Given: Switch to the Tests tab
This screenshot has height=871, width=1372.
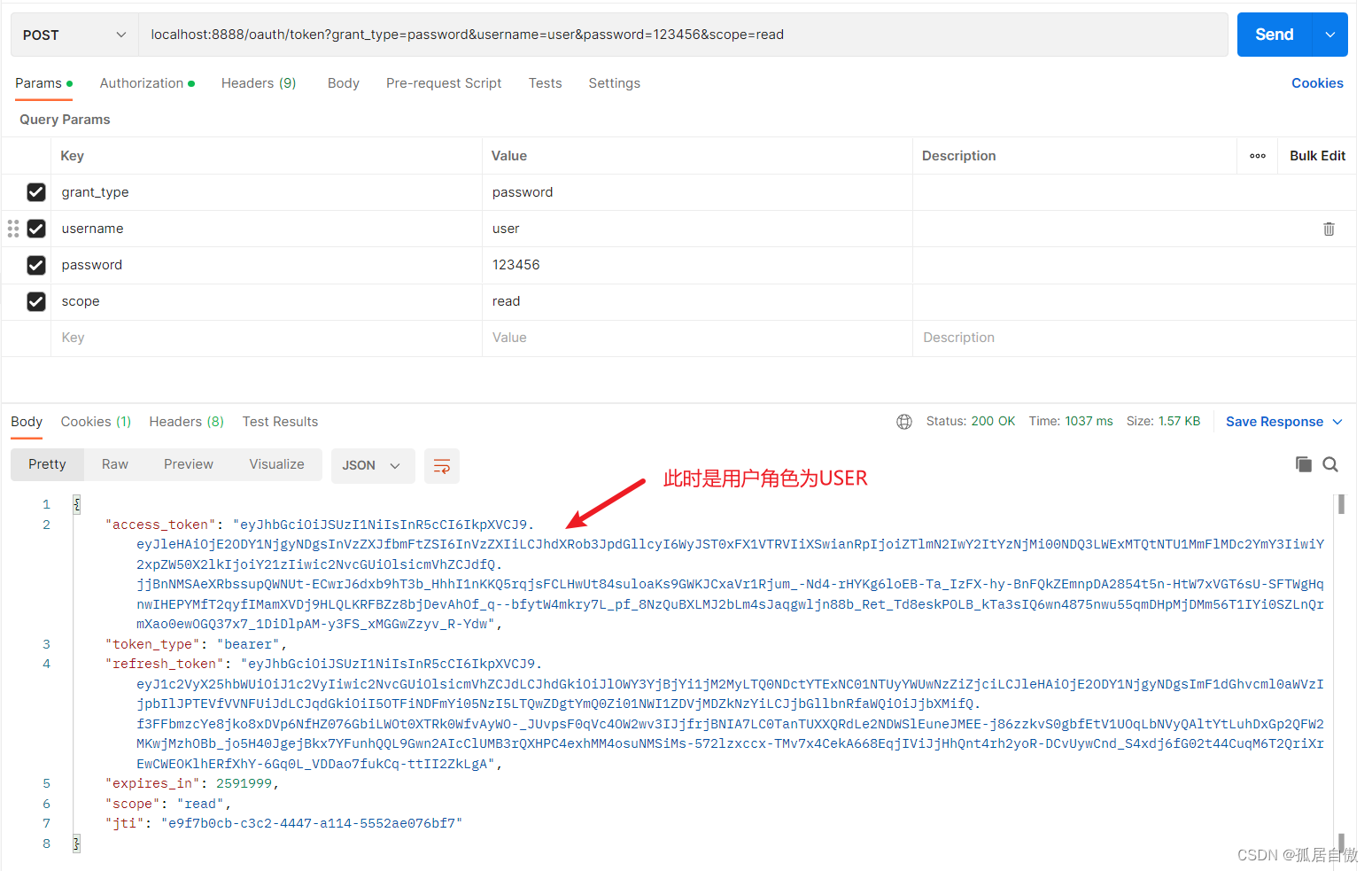Looking at the screenshot, I should click(546, 83).
